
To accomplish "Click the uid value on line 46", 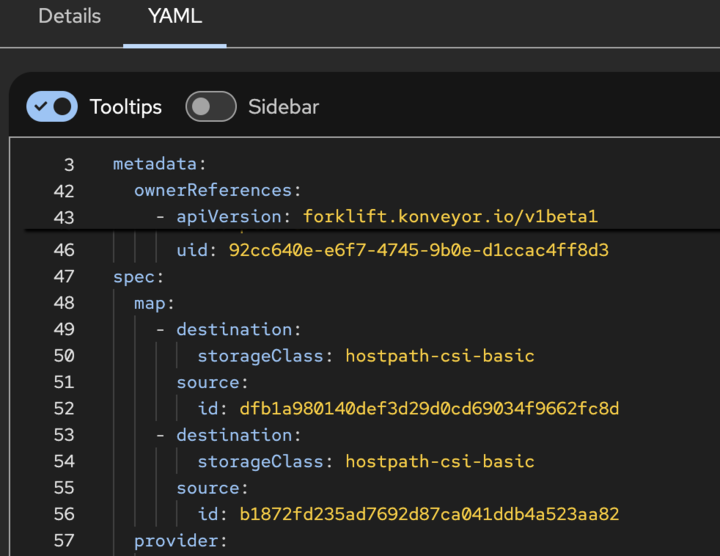I will [x=418, y=250].
